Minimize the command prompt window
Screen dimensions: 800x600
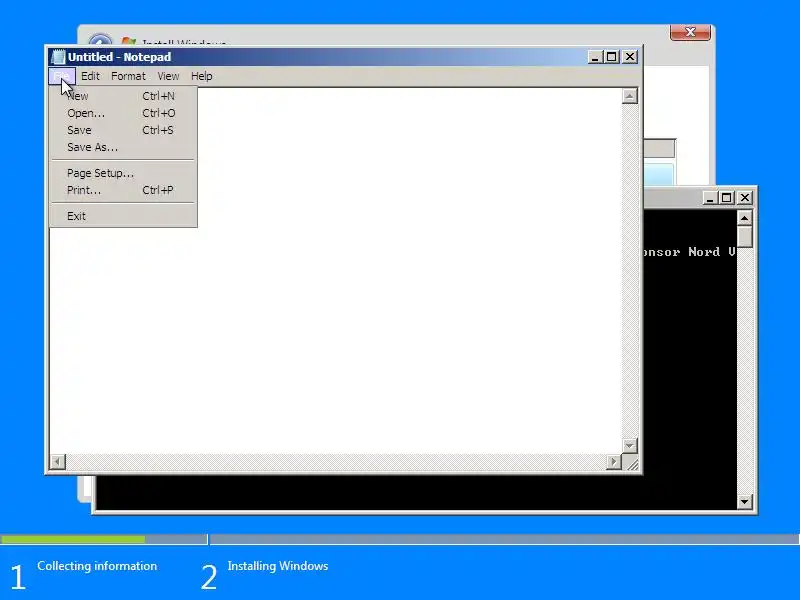click(709, 197)
